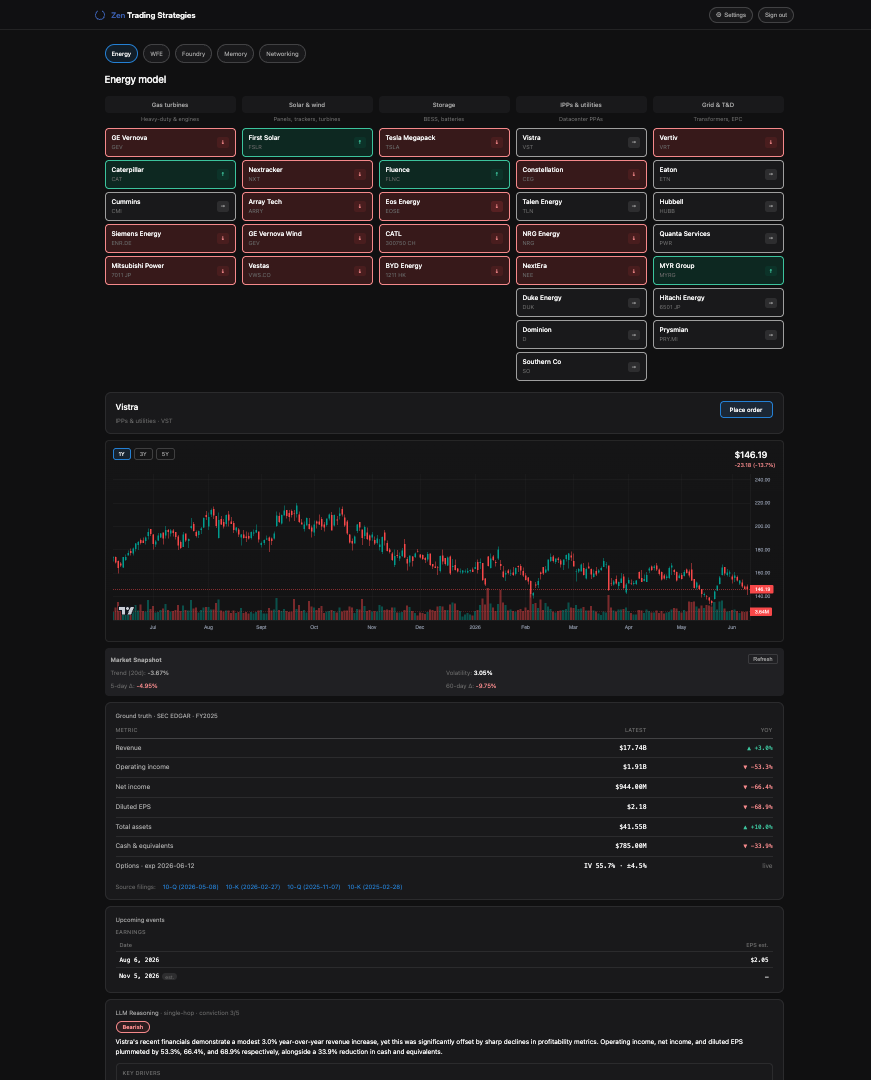871x1080 pixels.
Task: Click the down arrow on Array Tech card
Action: pos(359,206)
